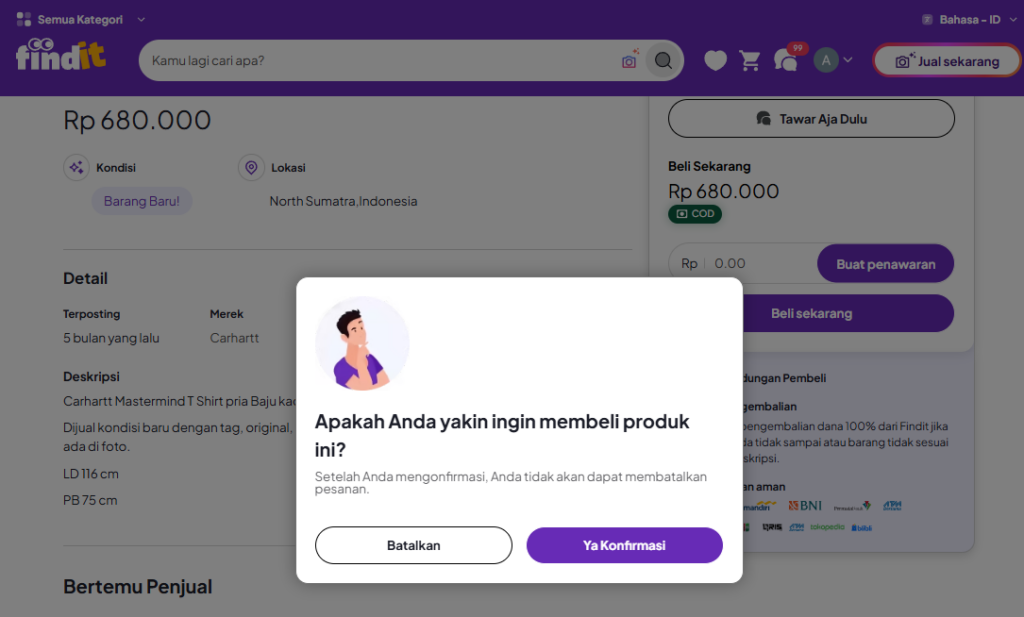Click the search box 'Kamu lagi cari apa?'
The height and width of the screenshot is (617, 1024).
click(380, 61)
